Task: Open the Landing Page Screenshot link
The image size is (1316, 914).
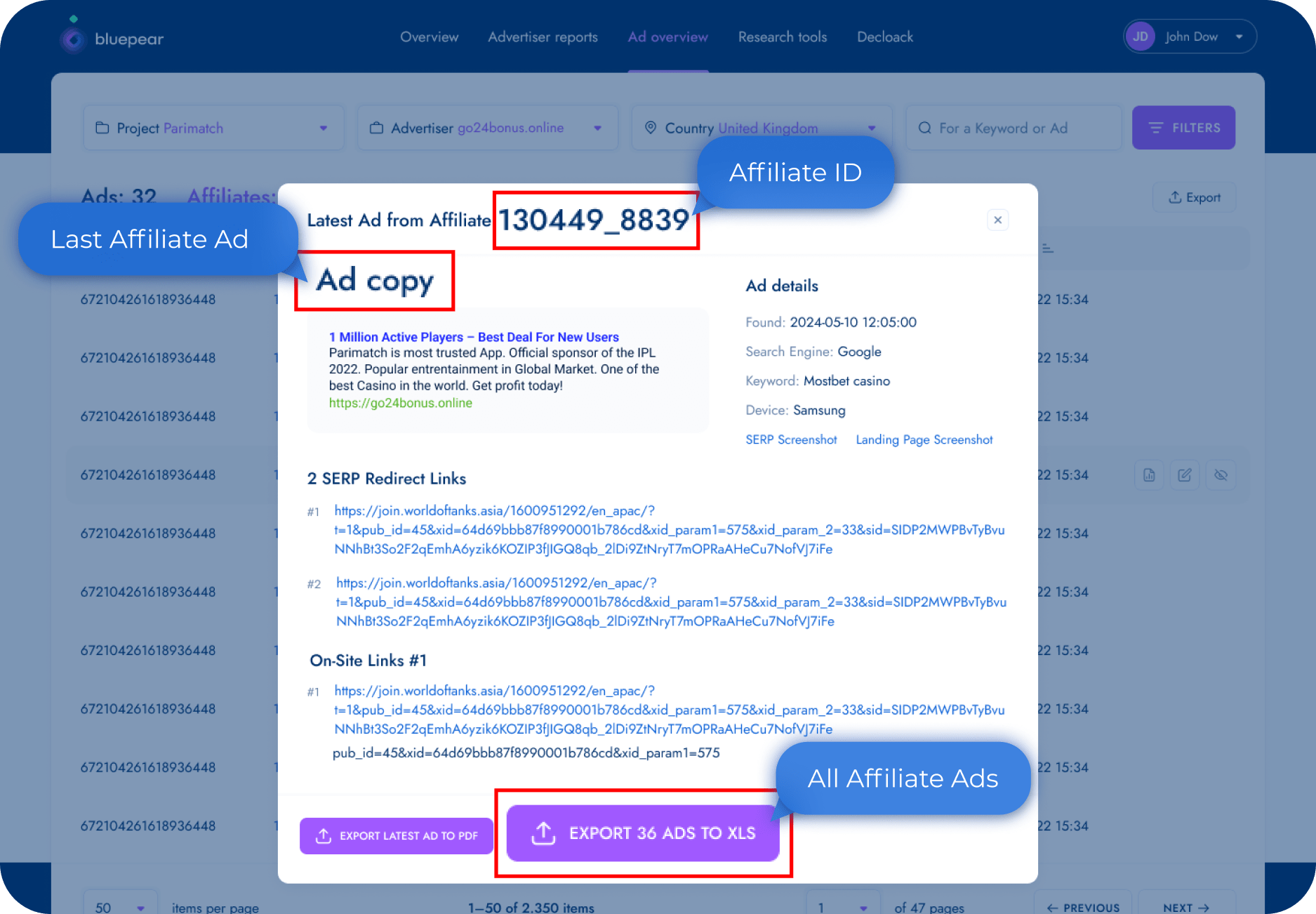Action: (x=924, y=439)
